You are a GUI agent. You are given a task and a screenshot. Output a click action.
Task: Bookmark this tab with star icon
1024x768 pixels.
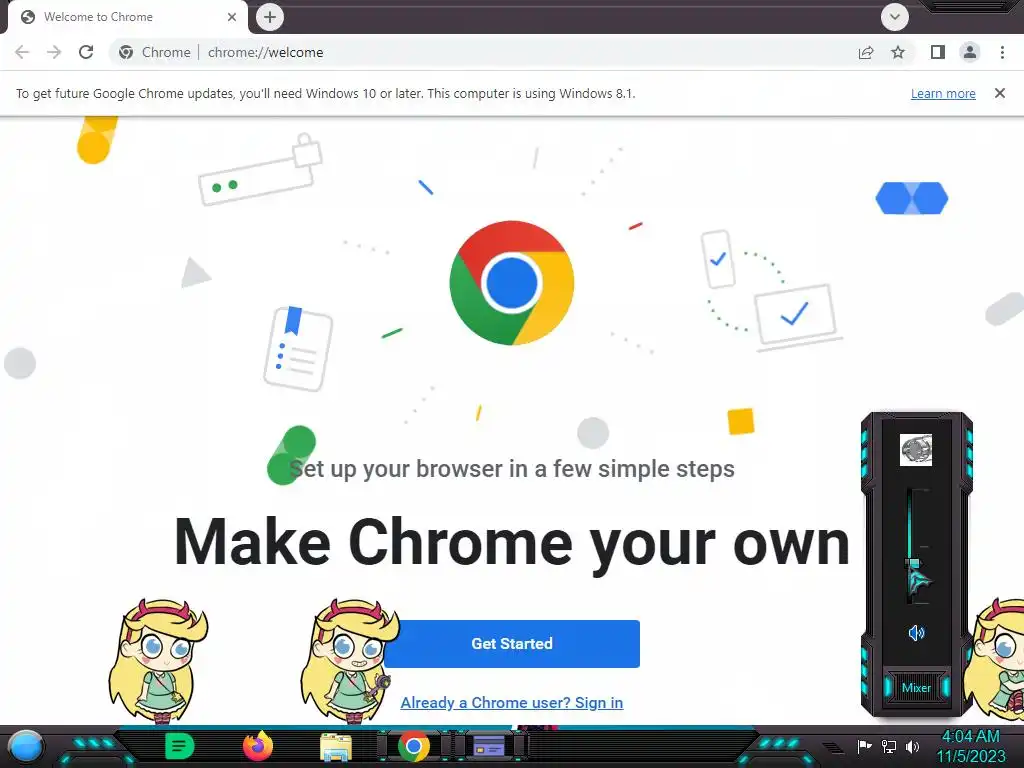coord(898,52)
